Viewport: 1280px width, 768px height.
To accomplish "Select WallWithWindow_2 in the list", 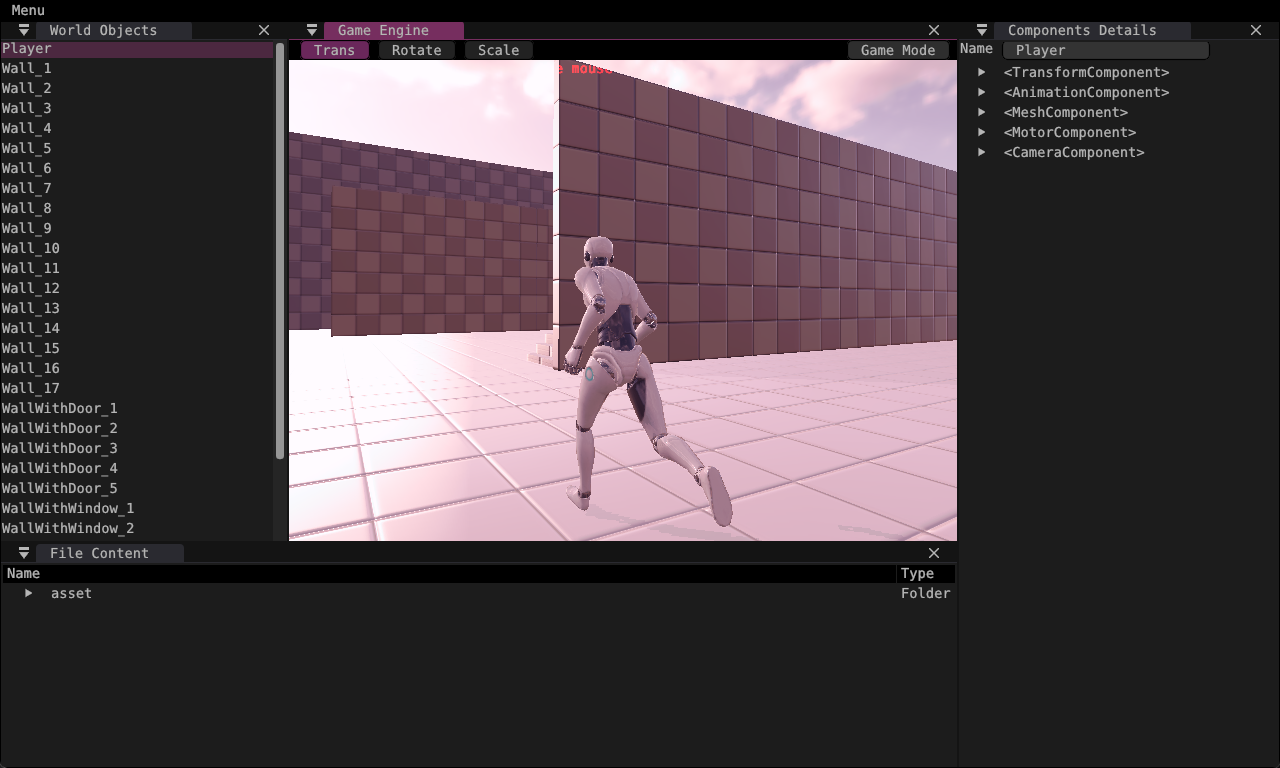I will click(137, 528).
